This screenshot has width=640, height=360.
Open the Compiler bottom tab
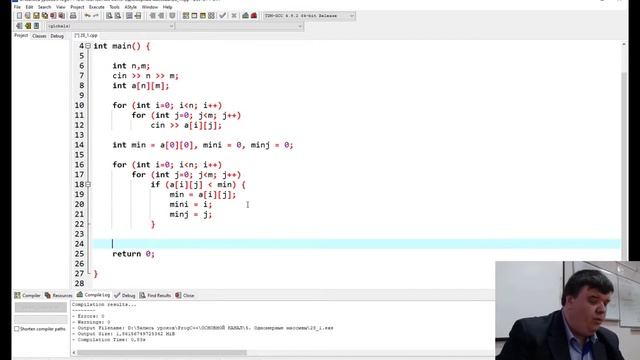click(x=28, y=295)
